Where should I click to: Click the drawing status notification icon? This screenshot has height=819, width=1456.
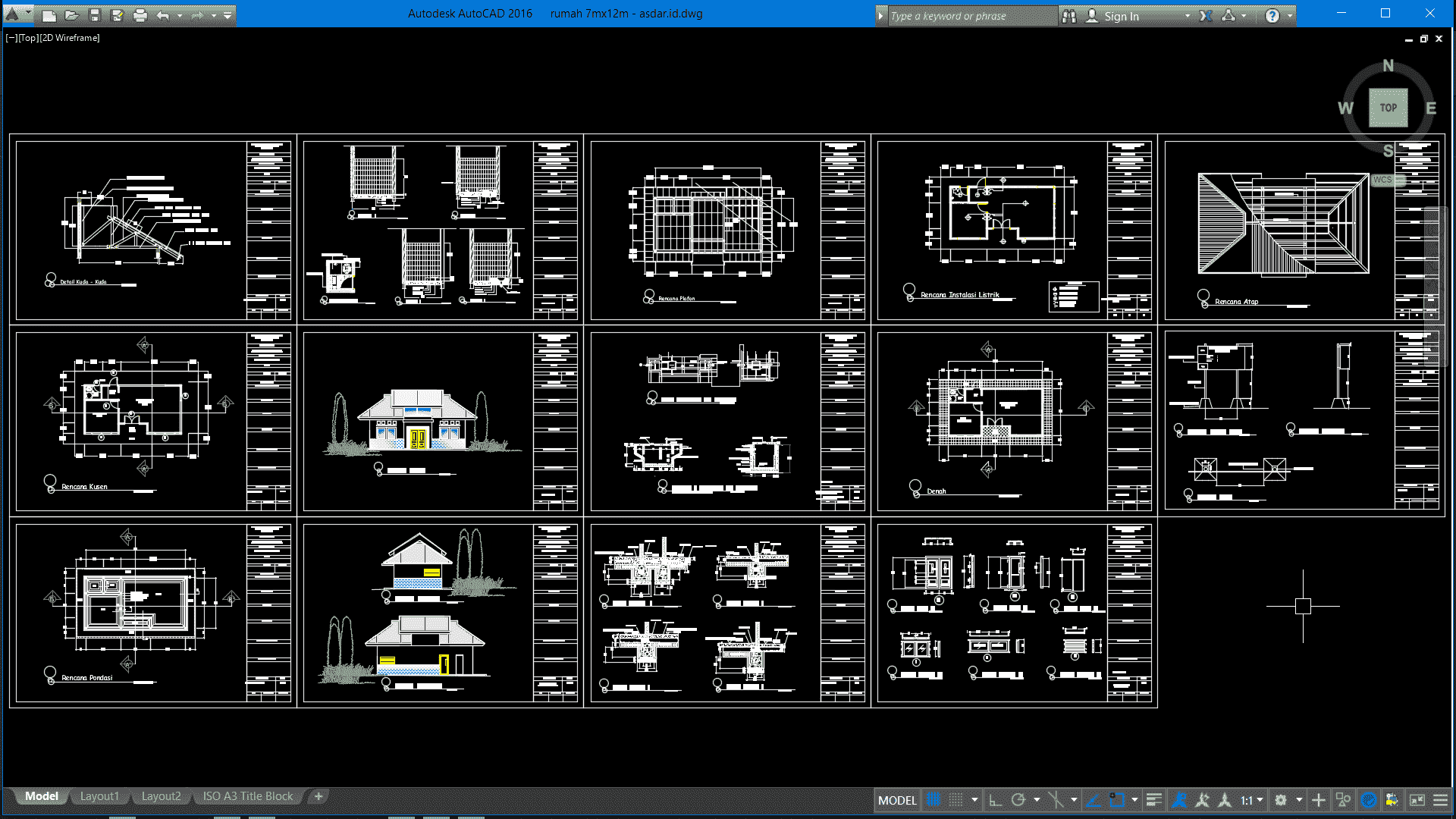click(1392, 800)
